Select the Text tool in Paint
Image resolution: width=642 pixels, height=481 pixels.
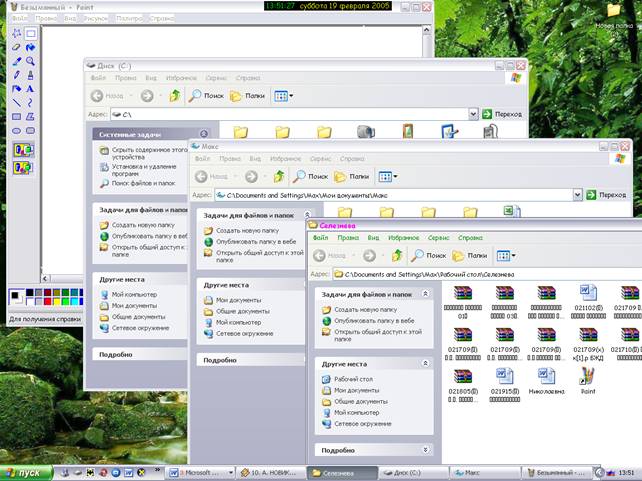coord(31,88)
